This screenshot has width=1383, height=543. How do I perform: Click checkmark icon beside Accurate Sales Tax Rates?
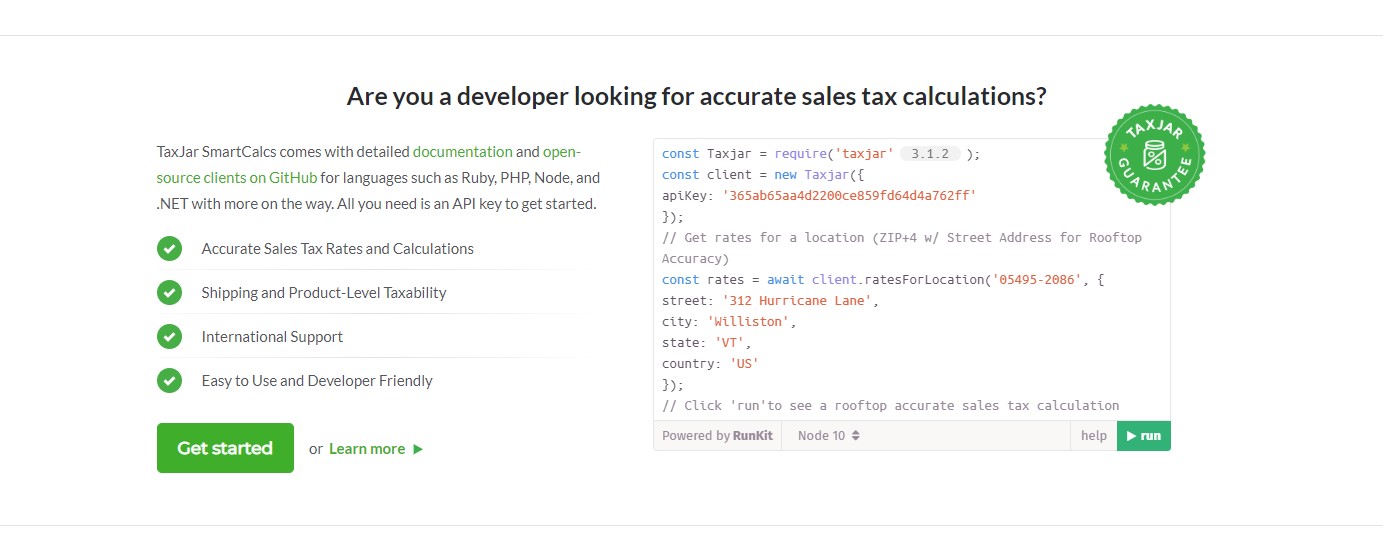tap(169, 249)
